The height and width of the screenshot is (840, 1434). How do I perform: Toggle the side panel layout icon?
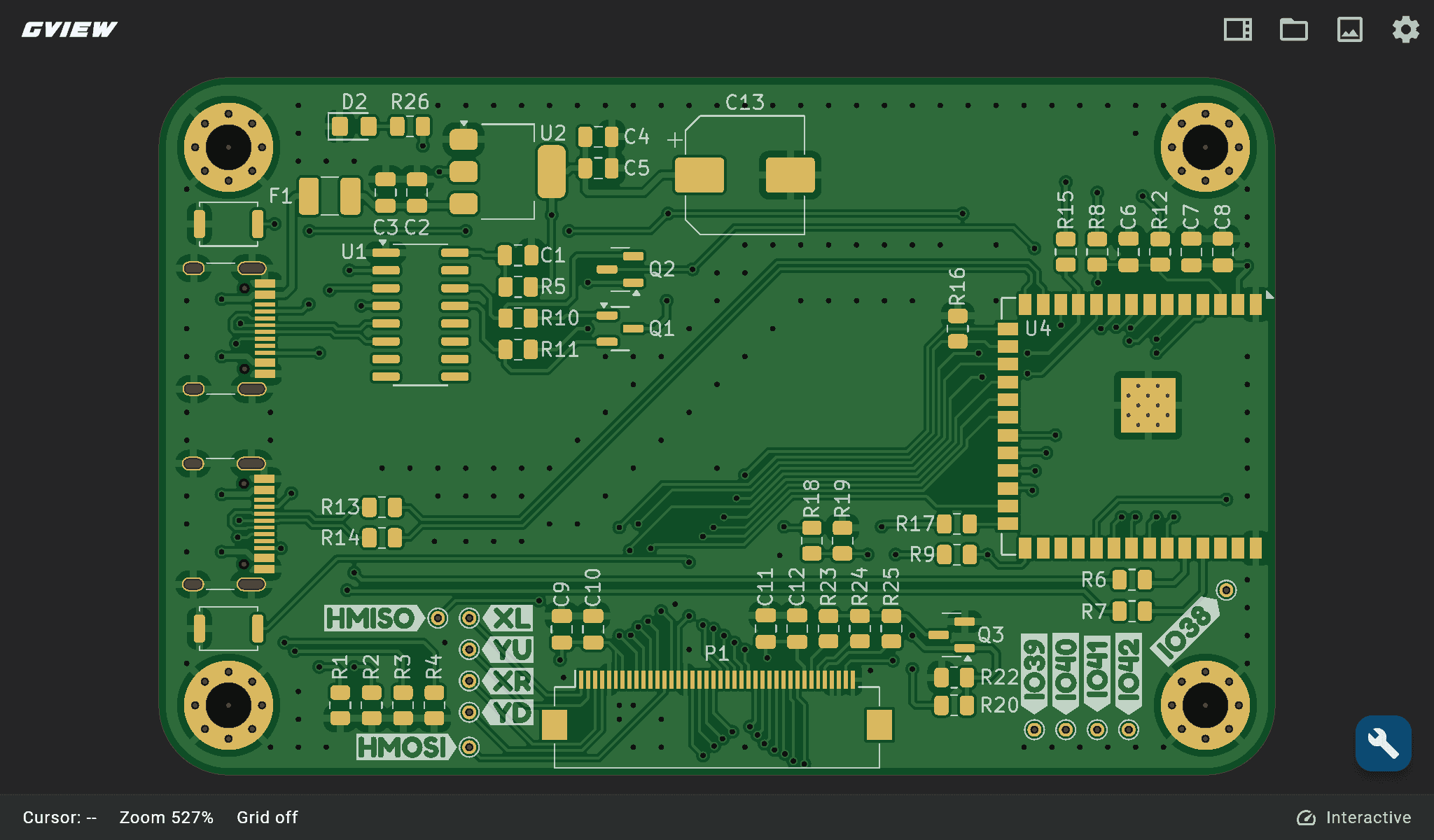(1237, 29)
